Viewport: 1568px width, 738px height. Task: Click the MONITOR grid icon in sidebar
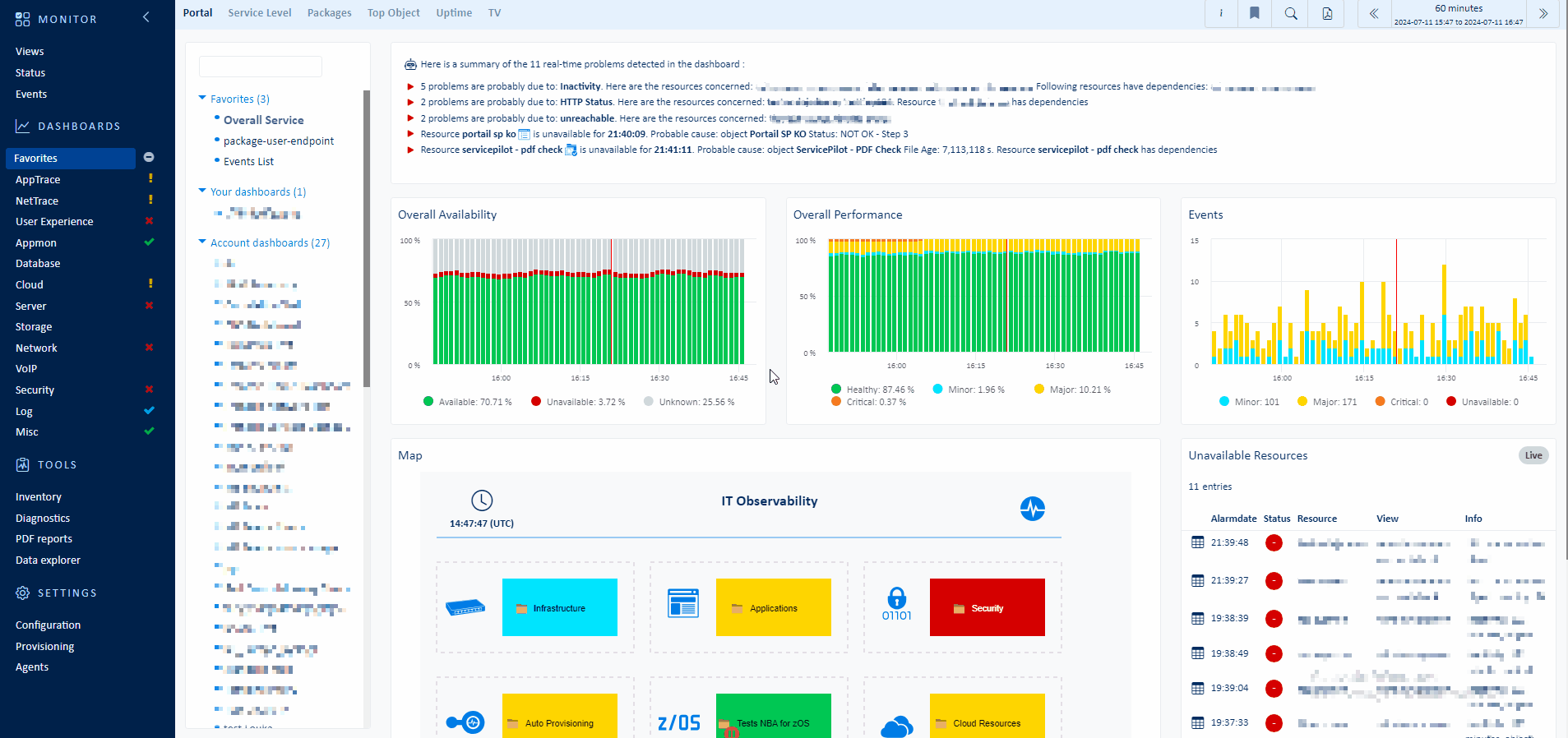click(23, 19)
